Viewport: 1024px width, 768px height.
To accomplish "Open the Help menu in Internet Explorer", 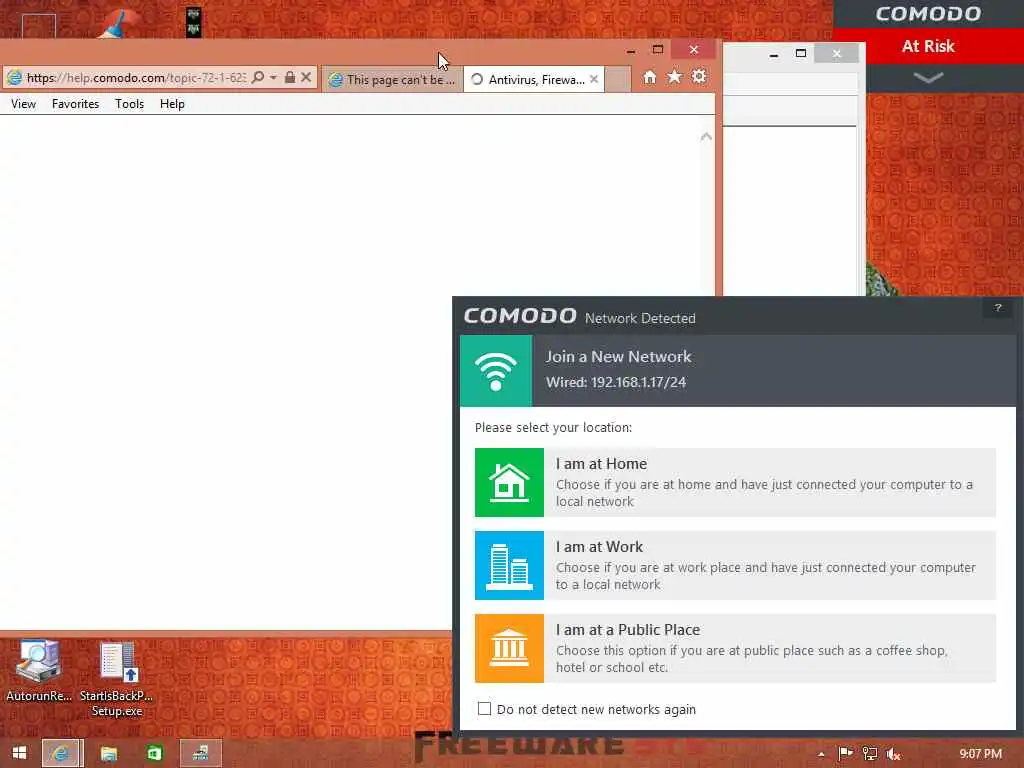I will (172, 104).
